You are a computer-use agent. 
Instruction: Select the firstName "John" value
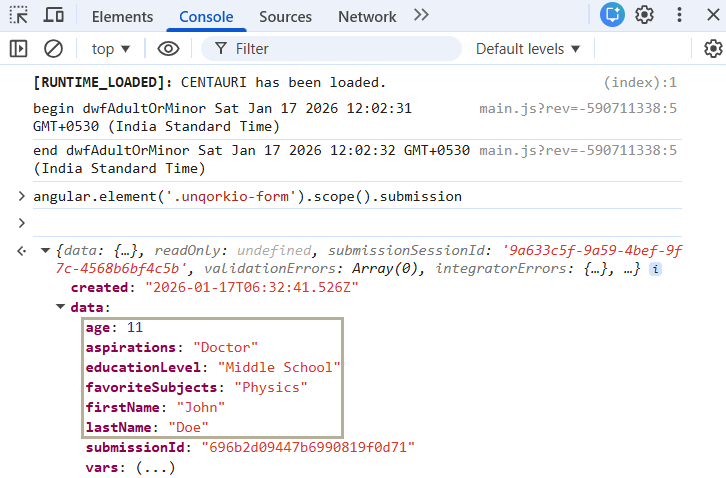click(201, 407)
